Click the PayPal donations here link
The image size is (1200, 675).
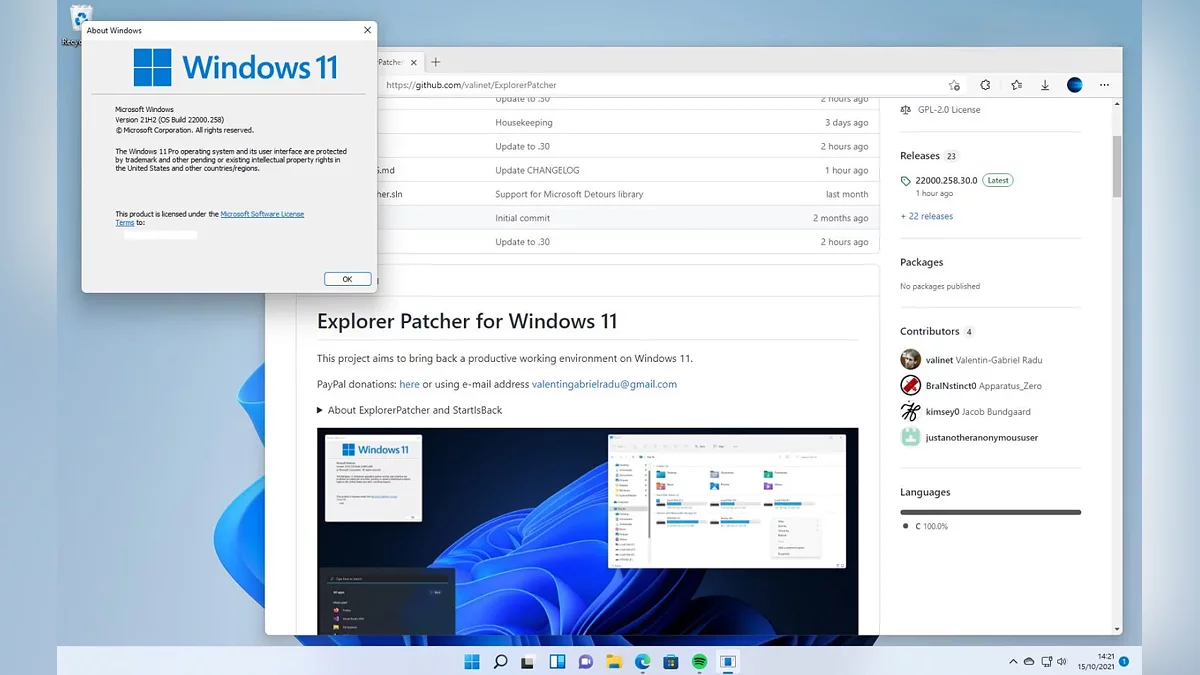pos(409,384)
